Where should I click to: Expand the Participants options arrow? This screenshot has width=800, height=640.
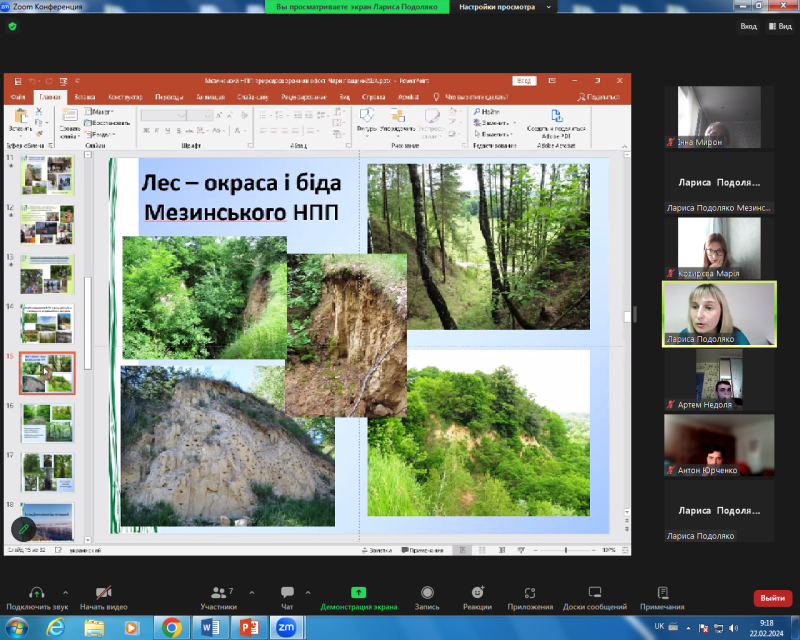pos(251,592)
